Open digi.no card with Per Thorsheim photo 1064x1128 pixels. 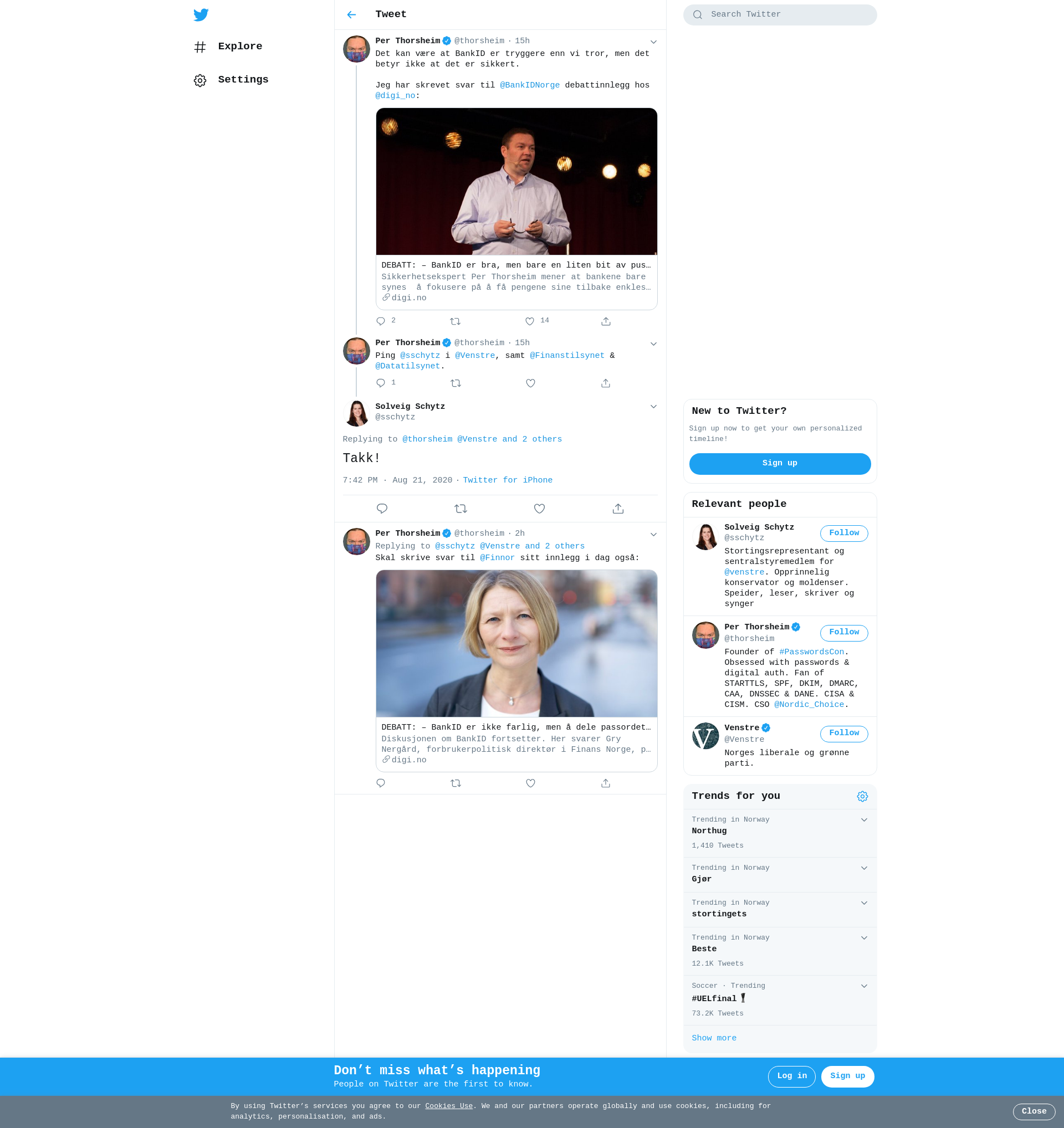[x=516, y=209]
